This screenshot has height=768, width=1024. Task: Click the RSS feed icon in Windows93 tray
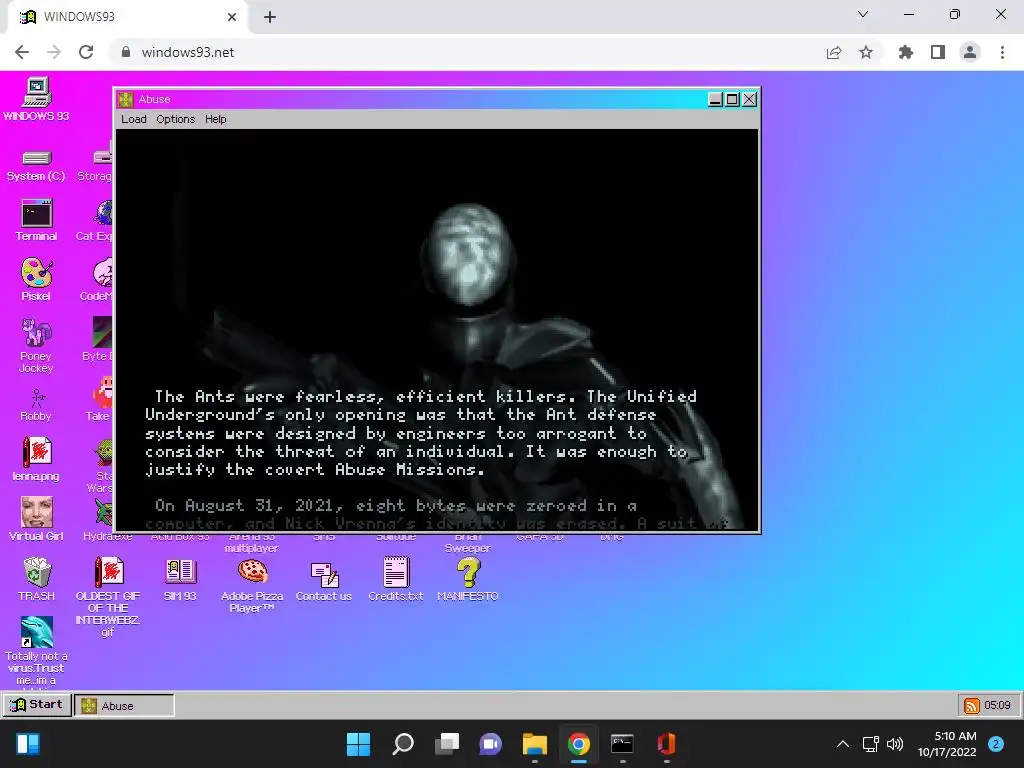tap(972, 705)
